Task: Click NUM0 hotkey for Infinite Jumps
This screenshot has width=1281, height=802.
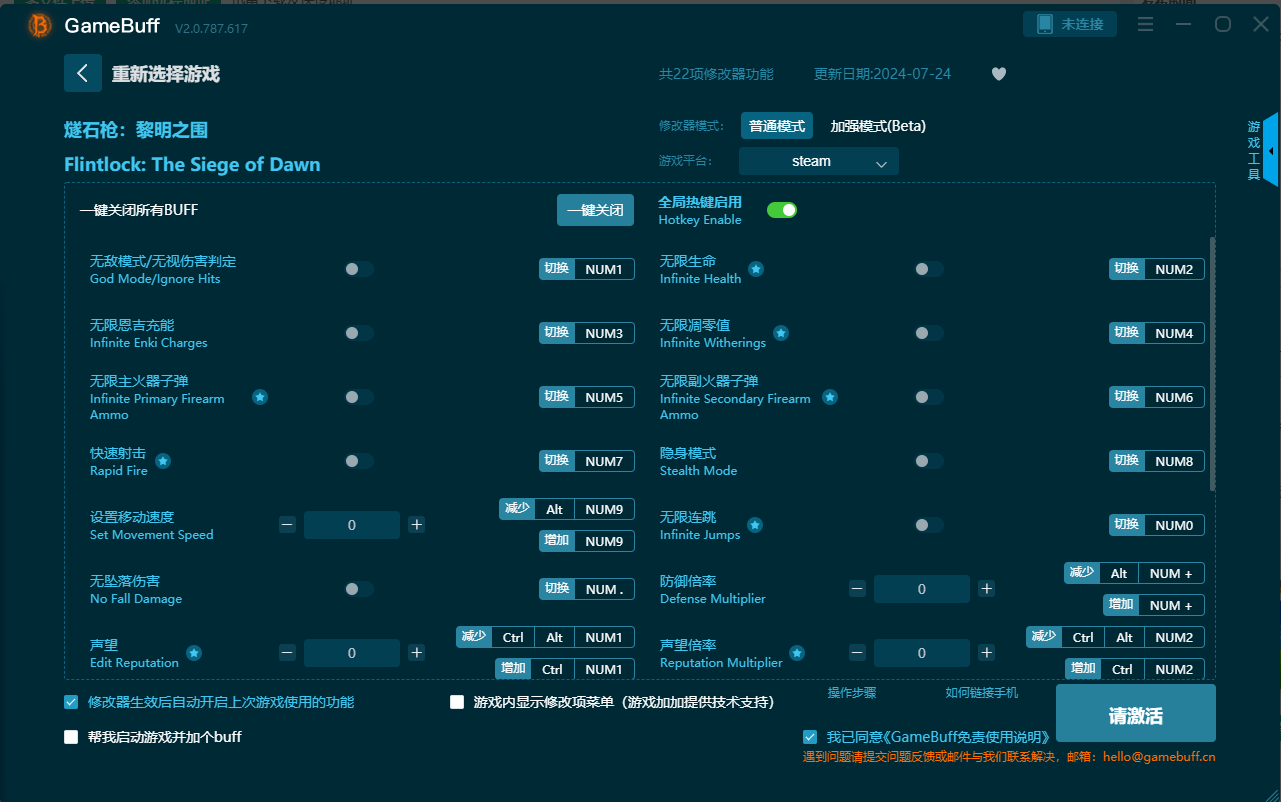Action: pos(1174,525)
